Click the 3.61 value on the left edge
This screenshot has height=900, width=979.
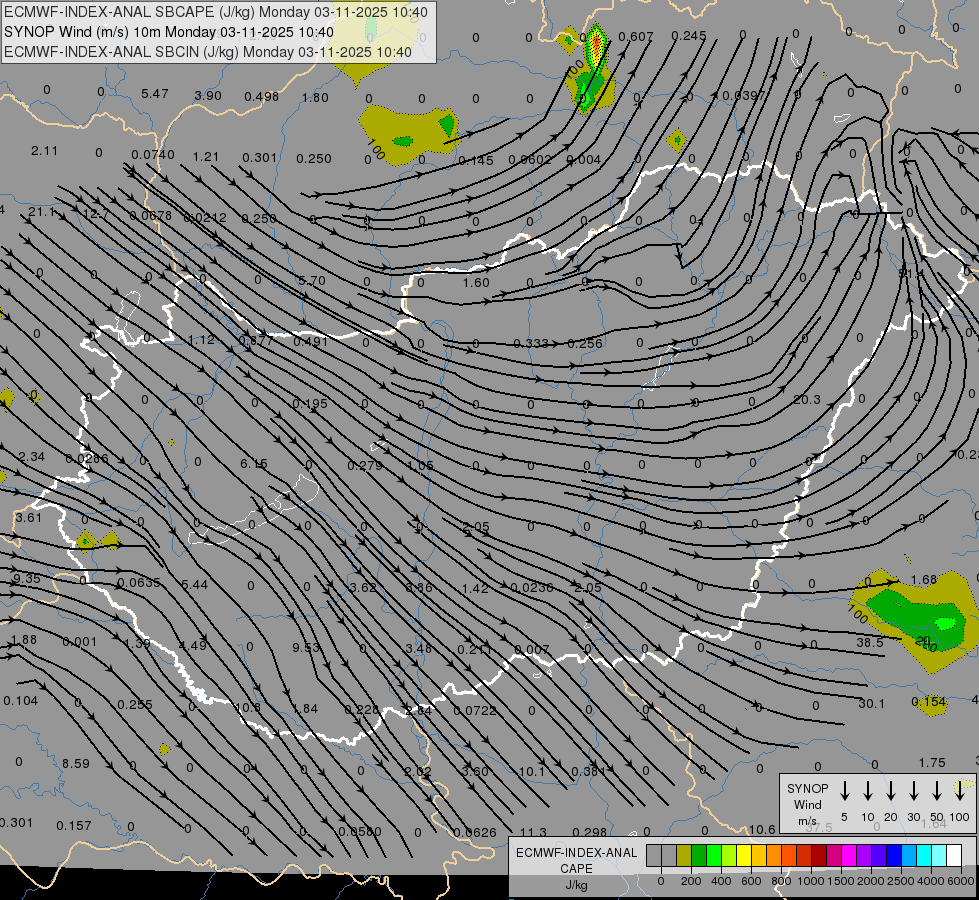tap(29, 517)
